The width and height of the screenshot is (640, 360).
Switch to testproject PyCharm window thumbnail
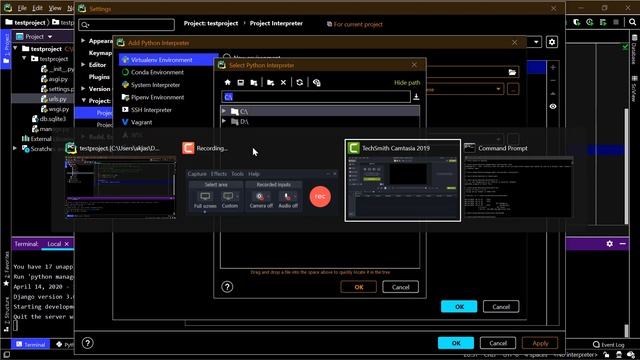tap(120, 180)
